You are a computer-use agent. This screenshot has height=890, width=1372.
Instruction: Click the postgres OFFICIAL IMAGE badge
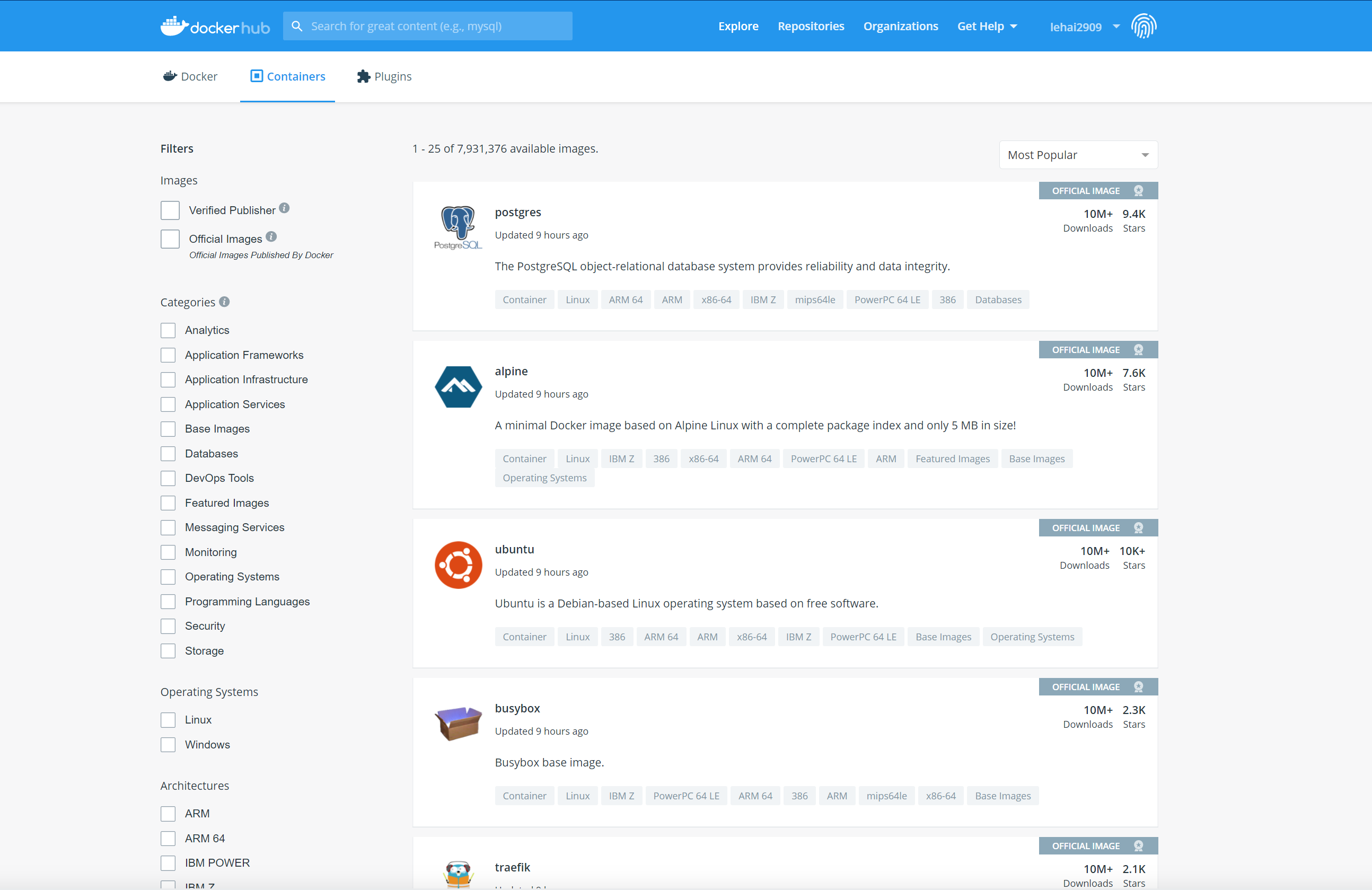(1097, 190)
